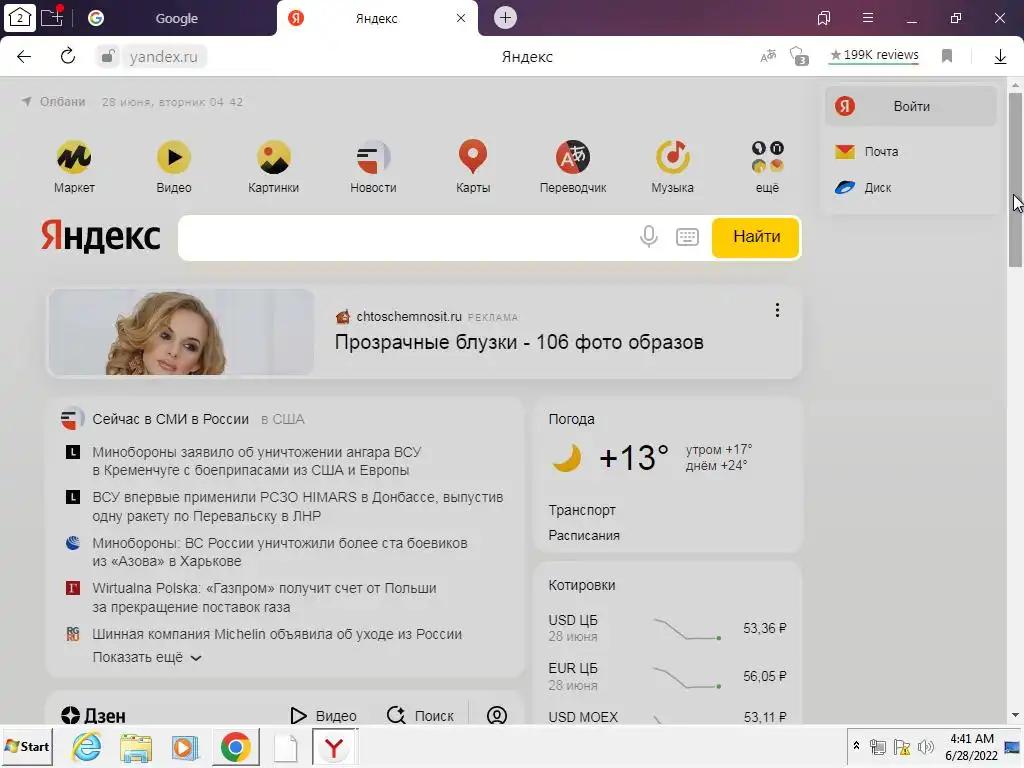Open Дзен Поиск link
The image size is (1024, 768).
coord(420,716)
